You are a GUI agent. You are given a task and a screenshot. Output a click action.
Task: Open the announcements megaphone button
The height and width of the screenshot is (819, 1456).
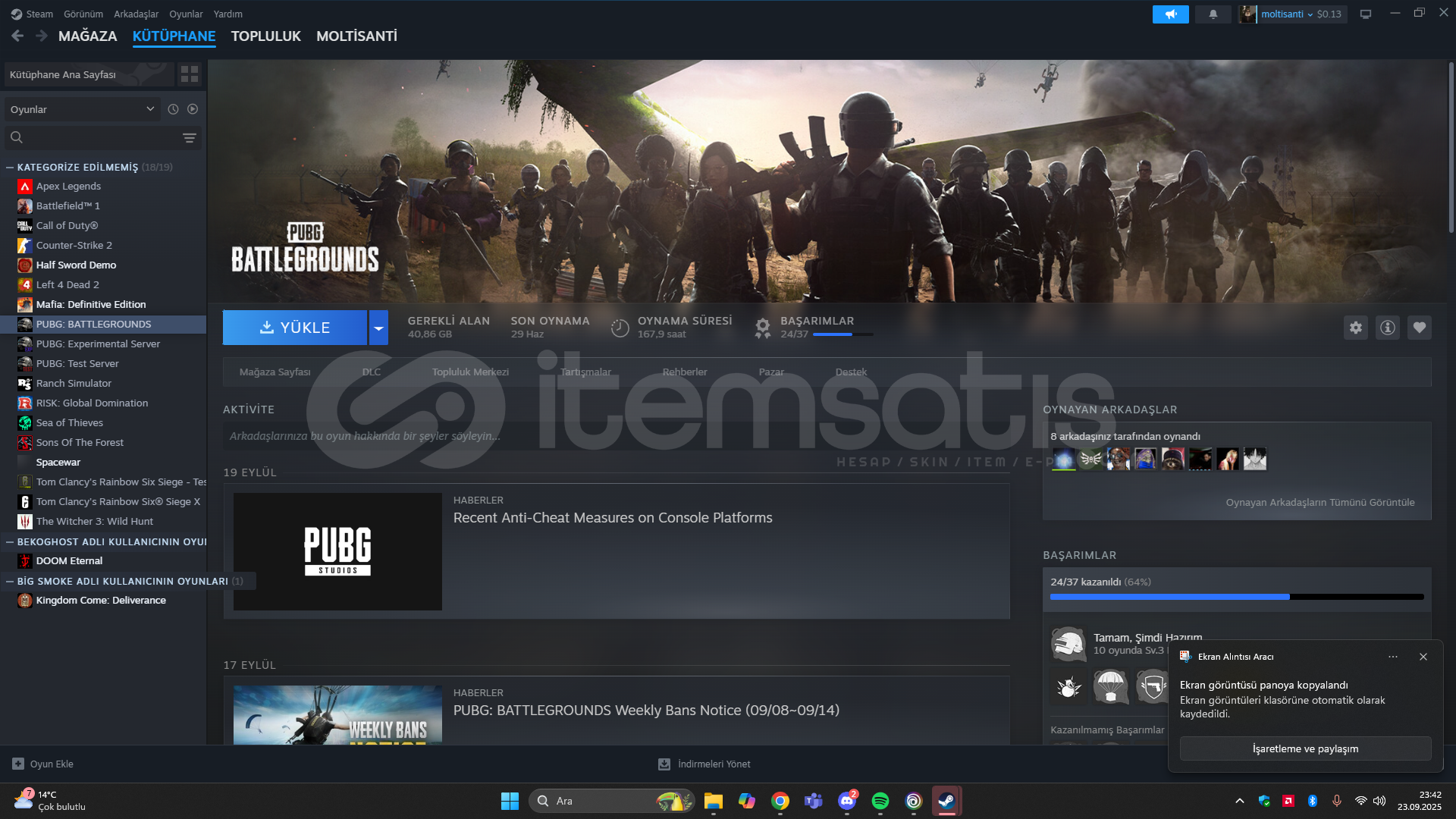pos(1171,14)
